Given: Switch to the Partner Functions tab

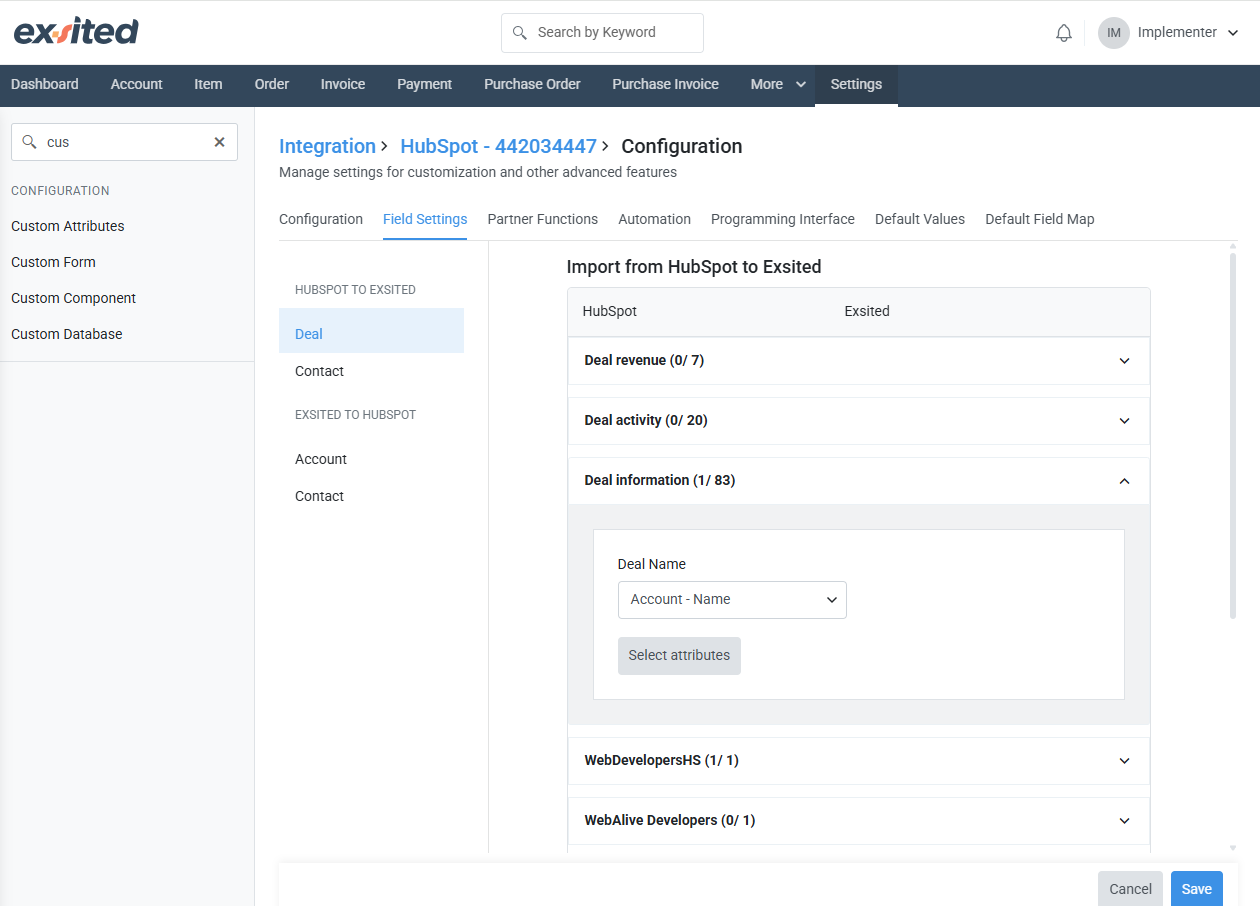Looking at the screenshot, I should (x=543, y=219).
